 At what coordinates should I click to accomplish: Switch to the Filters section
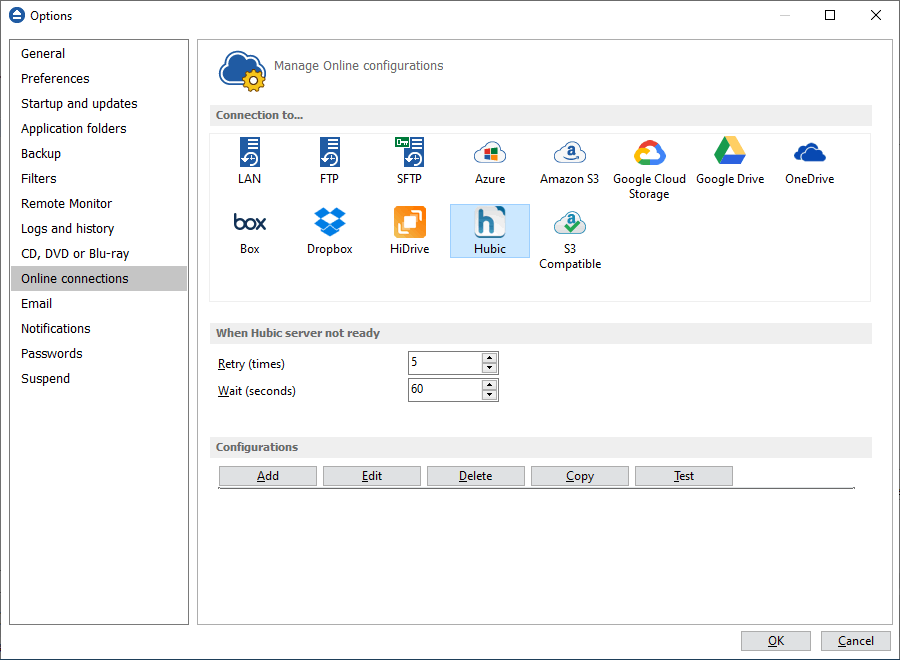(99, 178)
